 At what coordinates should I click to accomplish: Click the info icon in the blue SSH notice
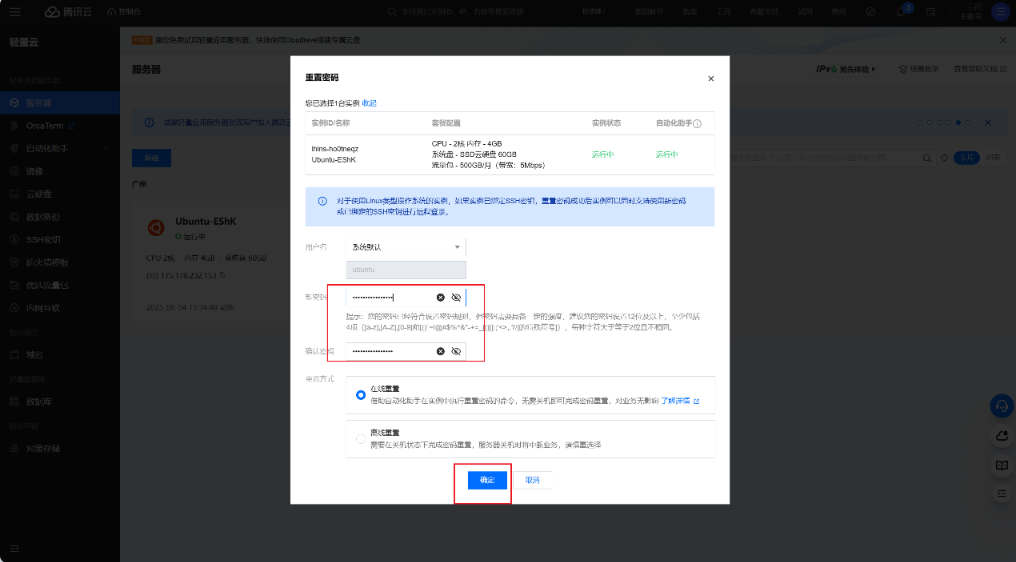pyautogui.click(x=322, y=201)
